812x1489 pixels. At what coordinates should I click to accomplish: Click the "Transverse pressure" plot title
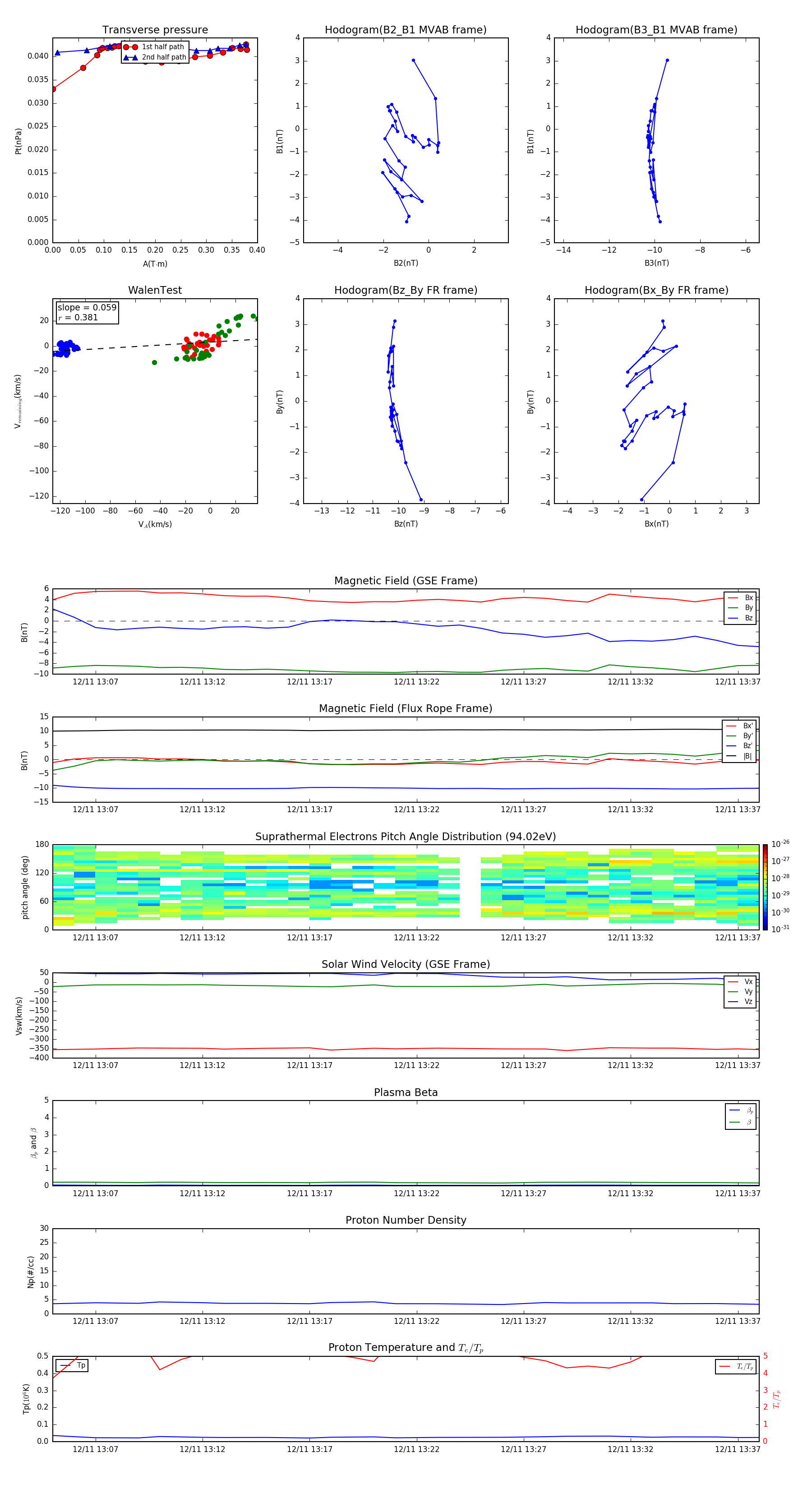click(x=155, y=30)
